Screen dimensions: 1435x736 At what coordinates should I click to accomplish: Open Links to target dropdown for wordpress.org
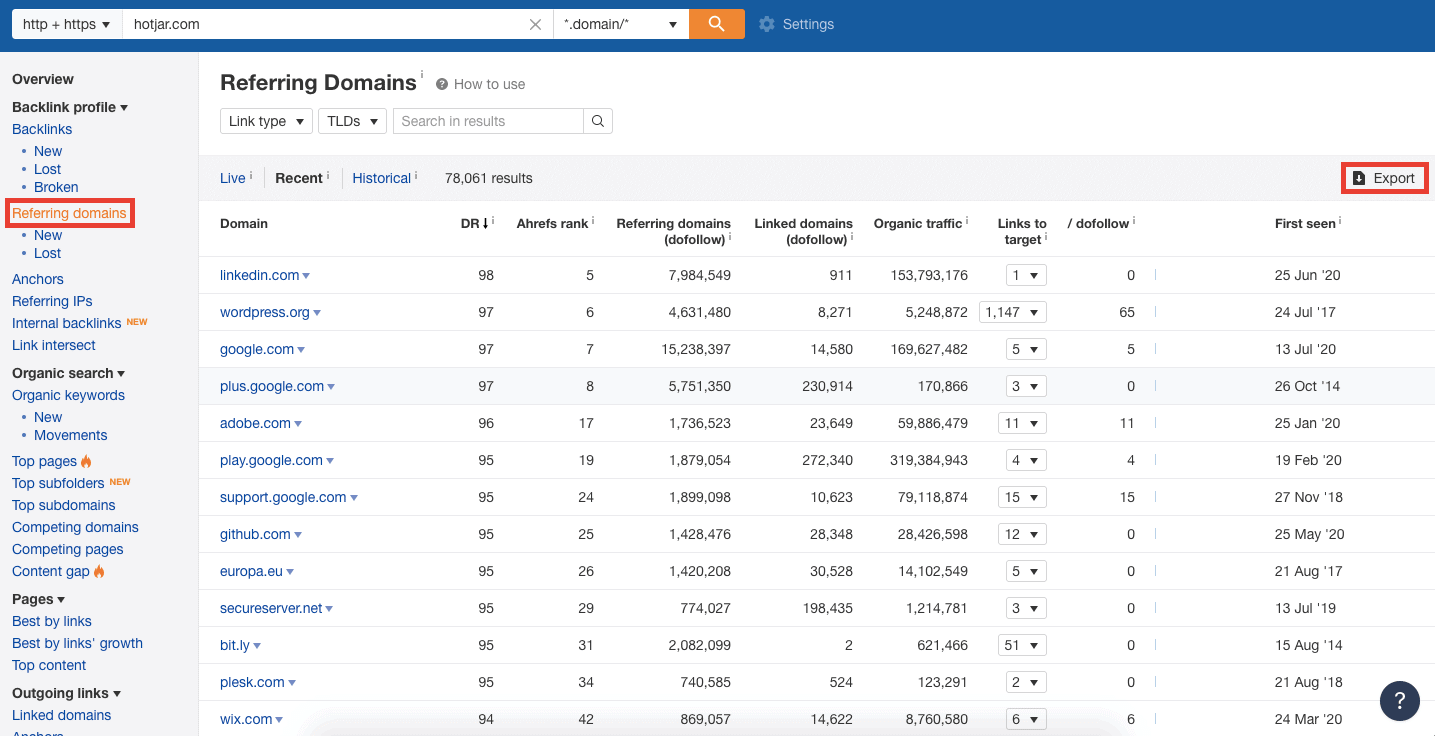point(1013,312)
